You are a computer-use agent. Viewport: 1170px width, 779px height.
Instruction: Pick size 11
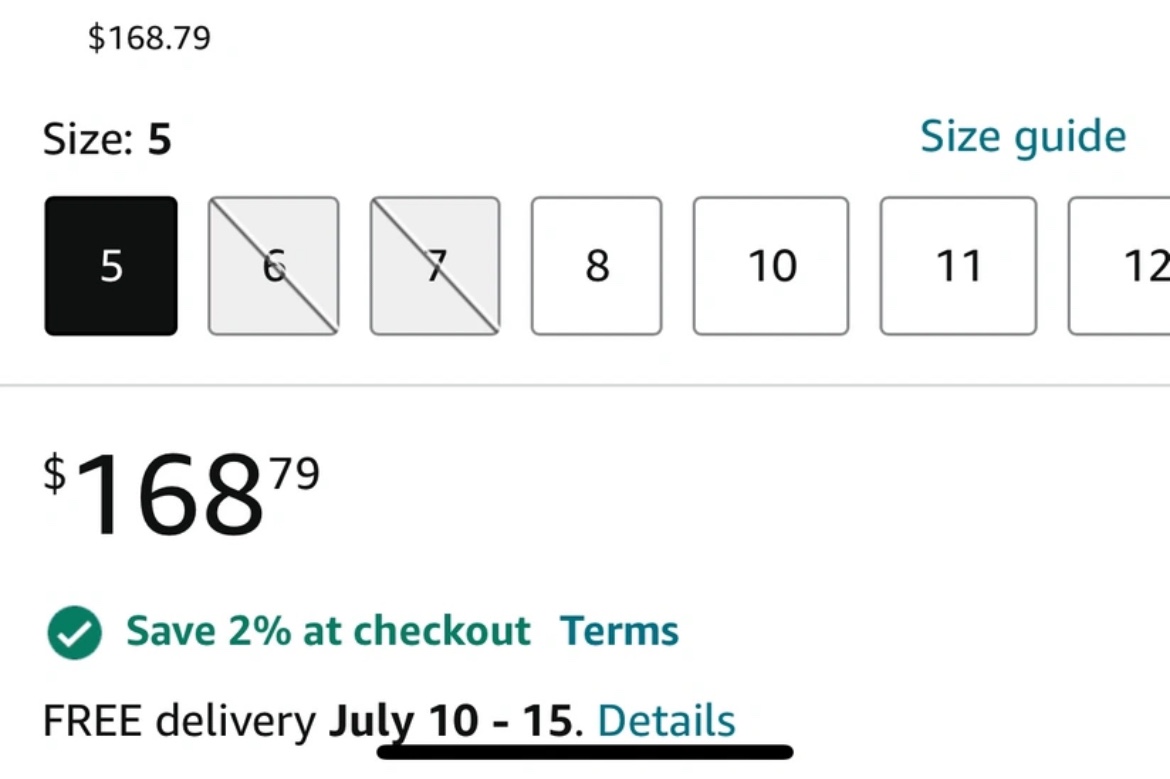(958, 266)
